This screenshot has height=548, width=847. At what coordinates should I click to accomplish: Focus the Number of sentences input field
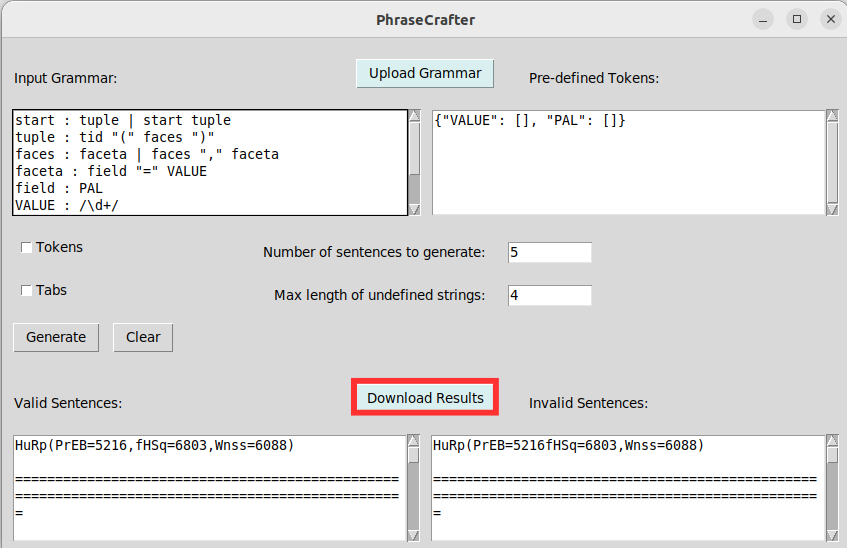[549, 252]
